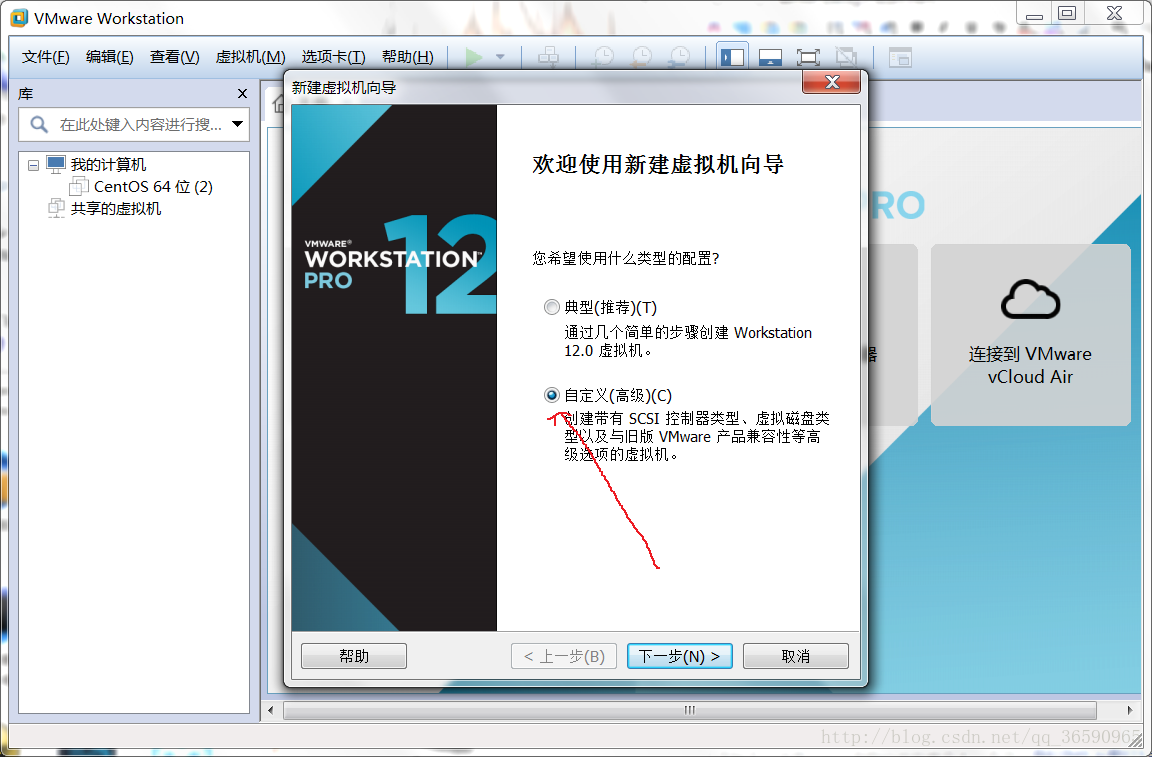
Task: Toggle the library sidebar view icon
Action: [732, 57]
